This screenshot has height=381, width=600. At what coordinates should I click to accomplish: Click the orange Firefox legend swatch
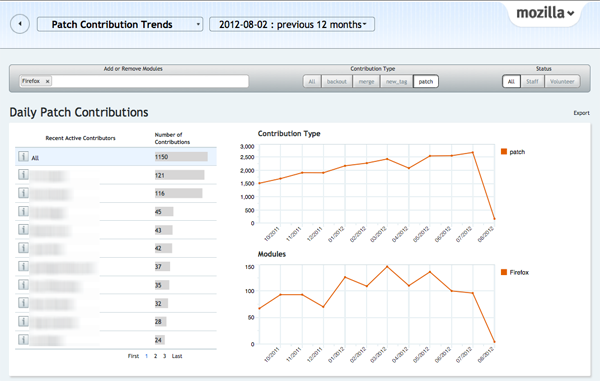[504, 272]
